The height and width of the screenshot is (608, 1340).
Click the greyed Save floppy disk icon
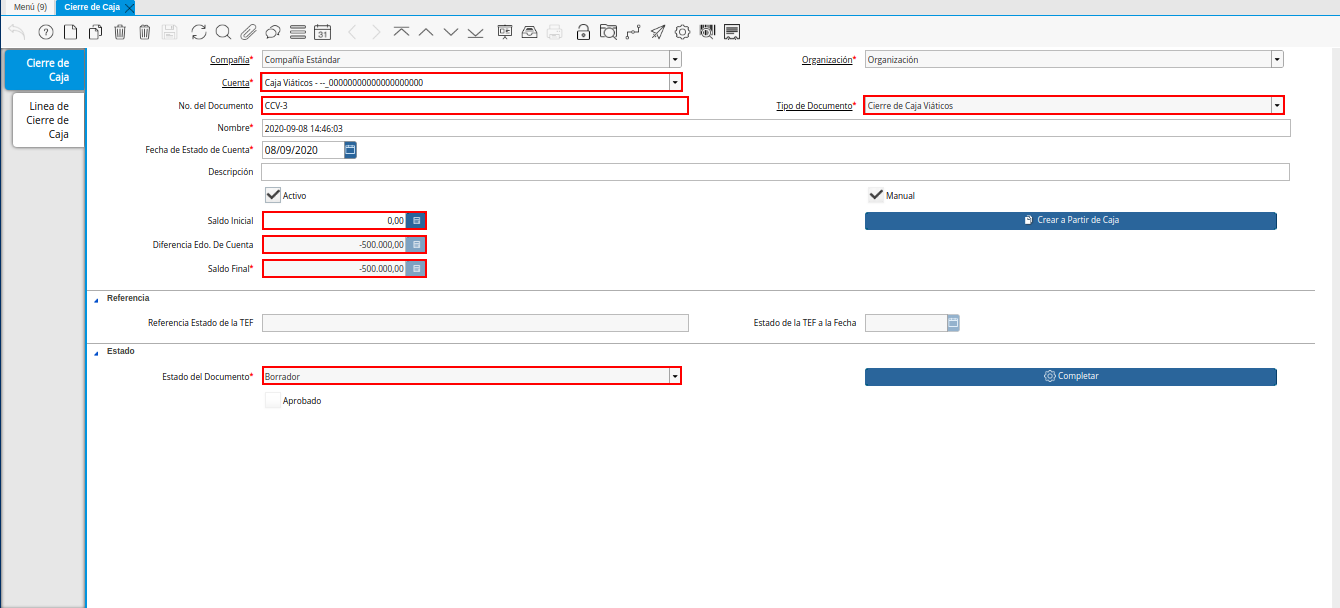(x=169, y=32)
